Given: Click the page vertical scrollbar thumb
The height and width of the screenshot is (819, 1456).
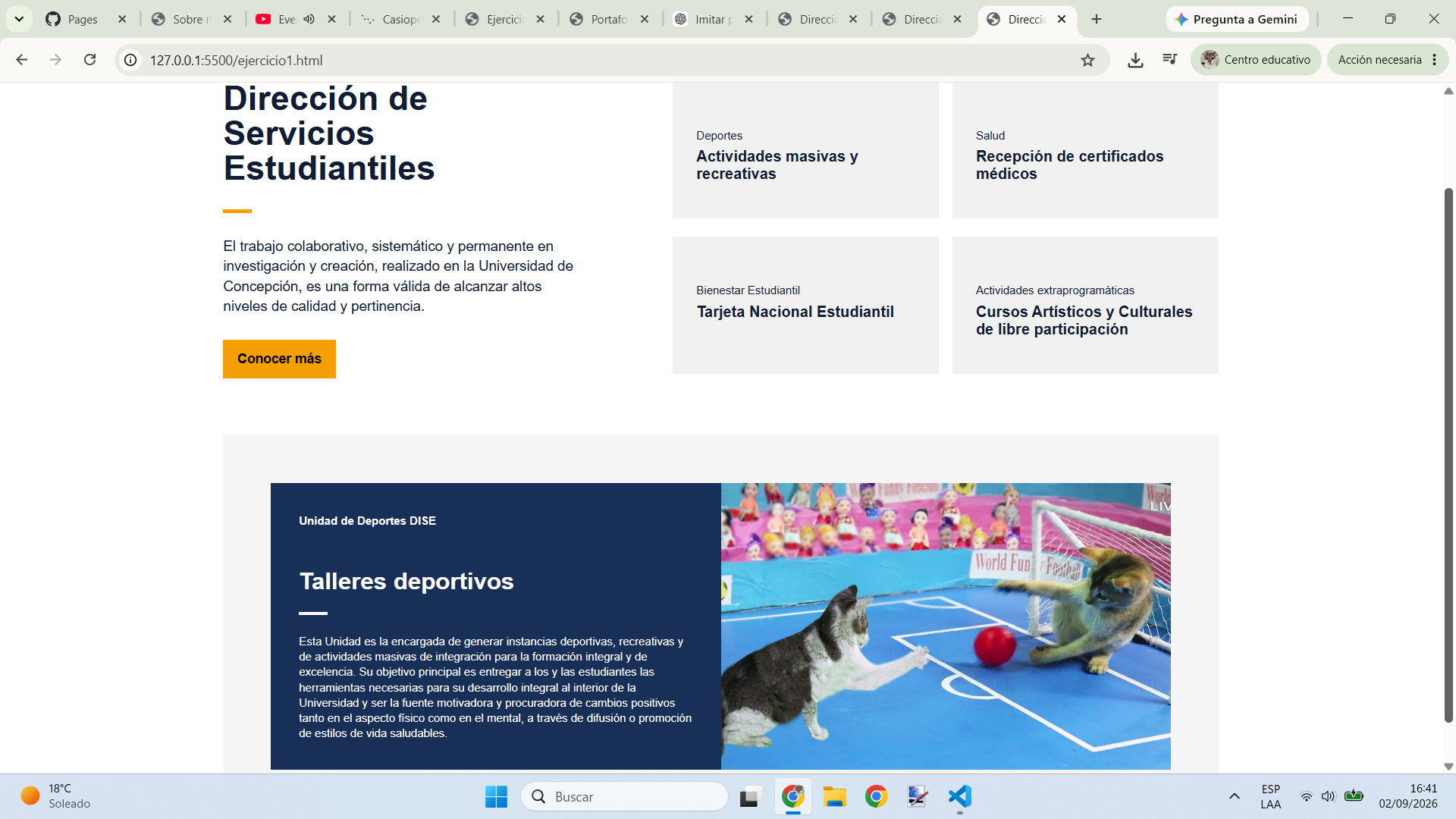Looking at the screenshot, I should [x=1448, y=455].
